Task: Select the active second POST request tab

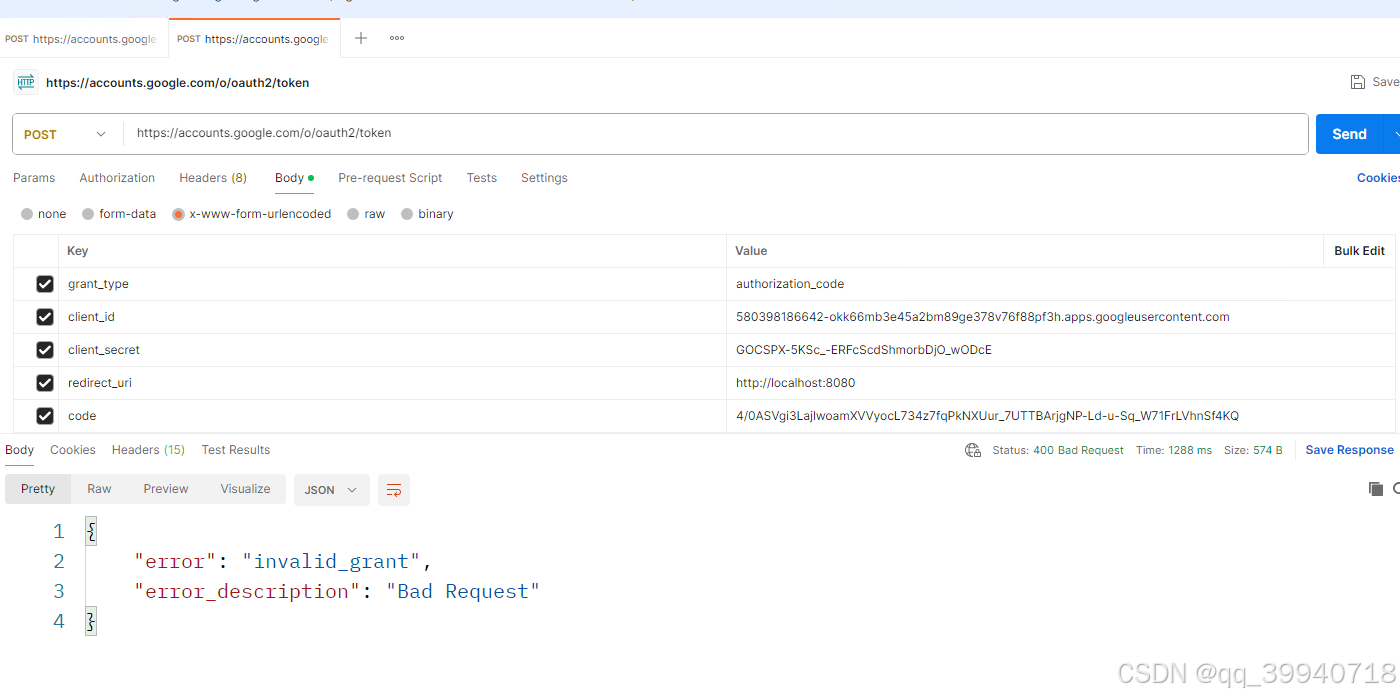Action: pos(254,39)
